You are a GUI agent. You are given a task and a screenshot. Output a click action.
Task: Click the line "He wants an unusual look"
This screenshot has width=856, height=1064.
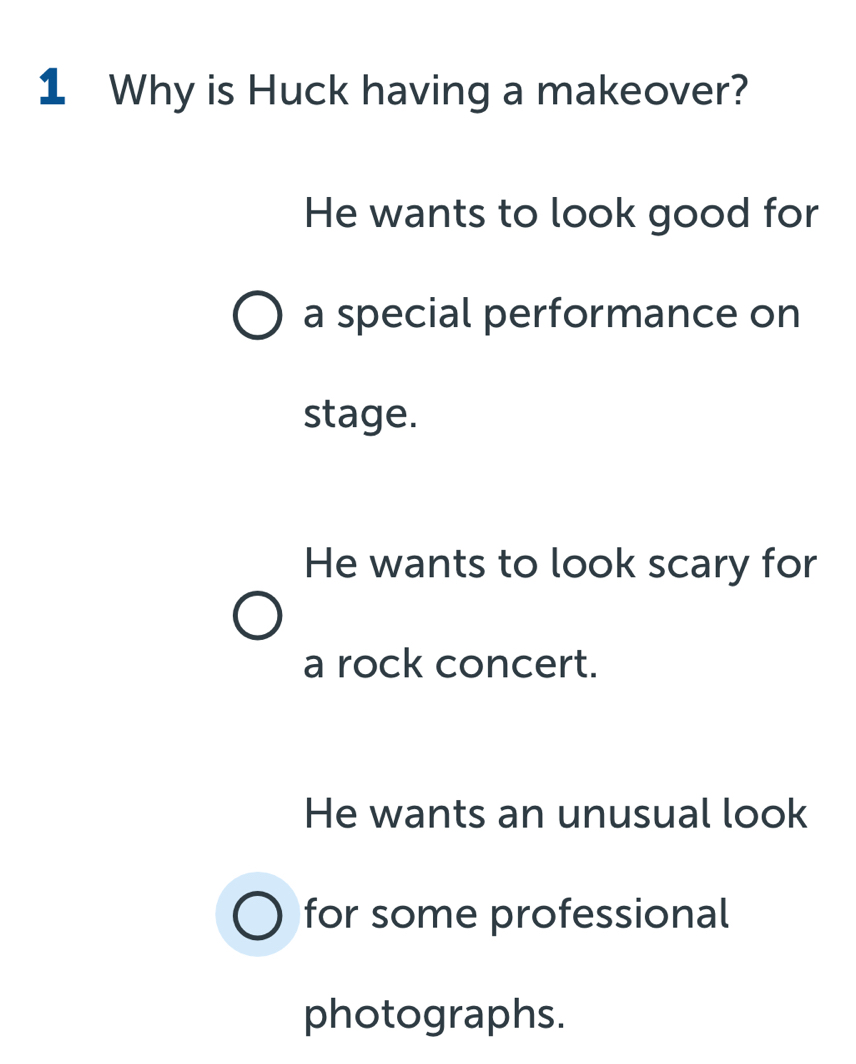click(556, 812)
